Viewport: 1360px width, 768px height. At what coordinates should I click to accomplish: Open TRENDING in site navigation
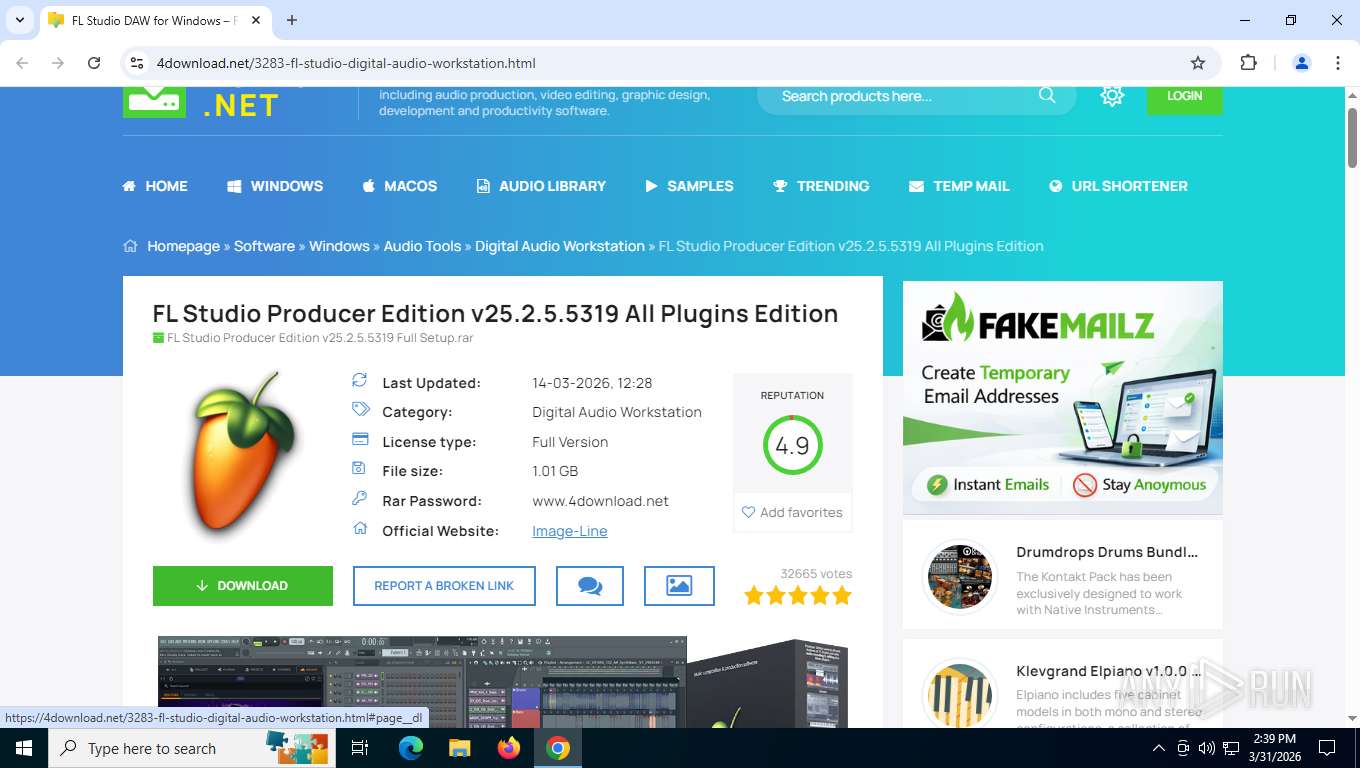tap(821, 186)
